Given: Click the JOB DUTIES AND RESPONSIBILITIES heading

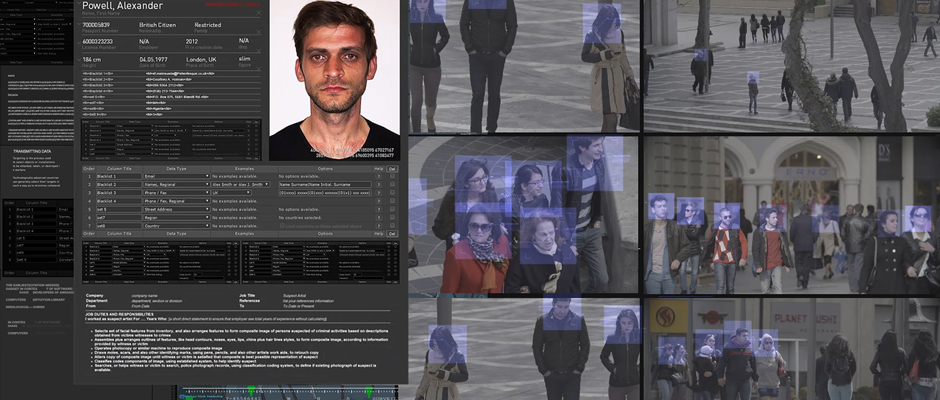Looking at the screenshot, I should [119, 314].
